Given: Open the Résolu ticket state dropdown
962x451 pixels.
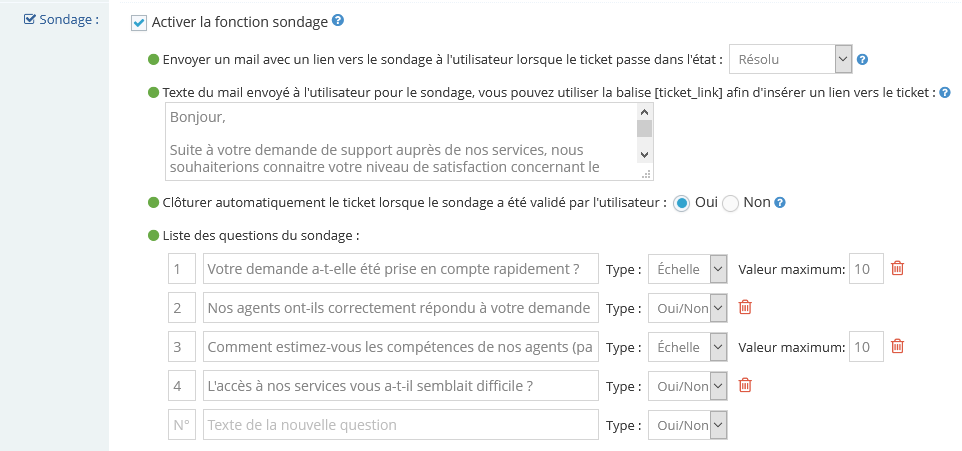Looking at the screenshot, I should pyautogui.click(x=790, y=60).
